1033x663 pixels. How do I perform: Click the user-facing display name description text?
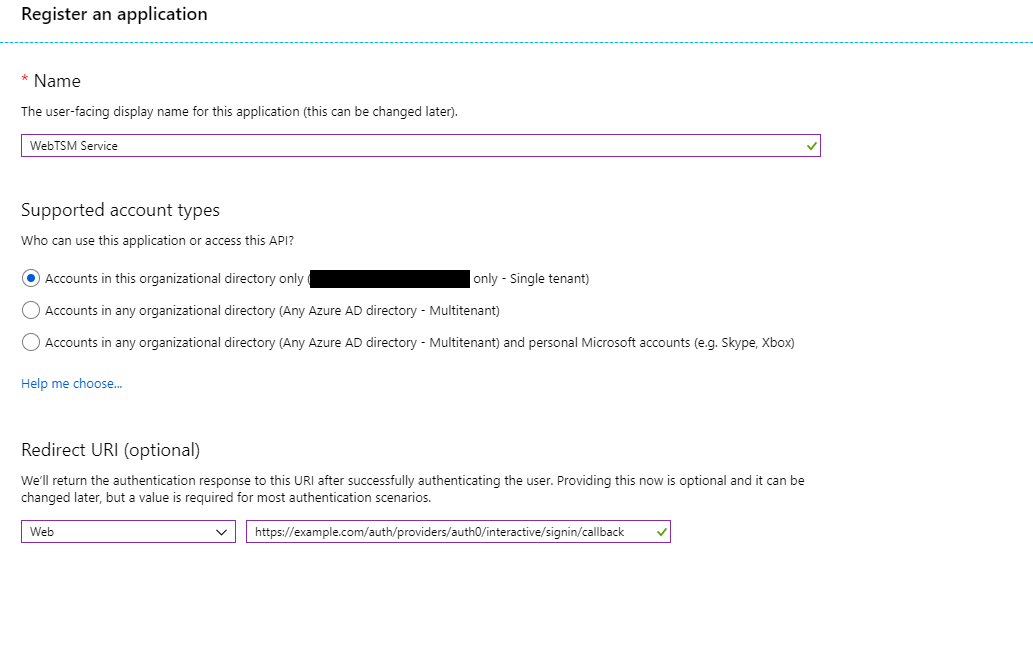[x=239, y=112]
